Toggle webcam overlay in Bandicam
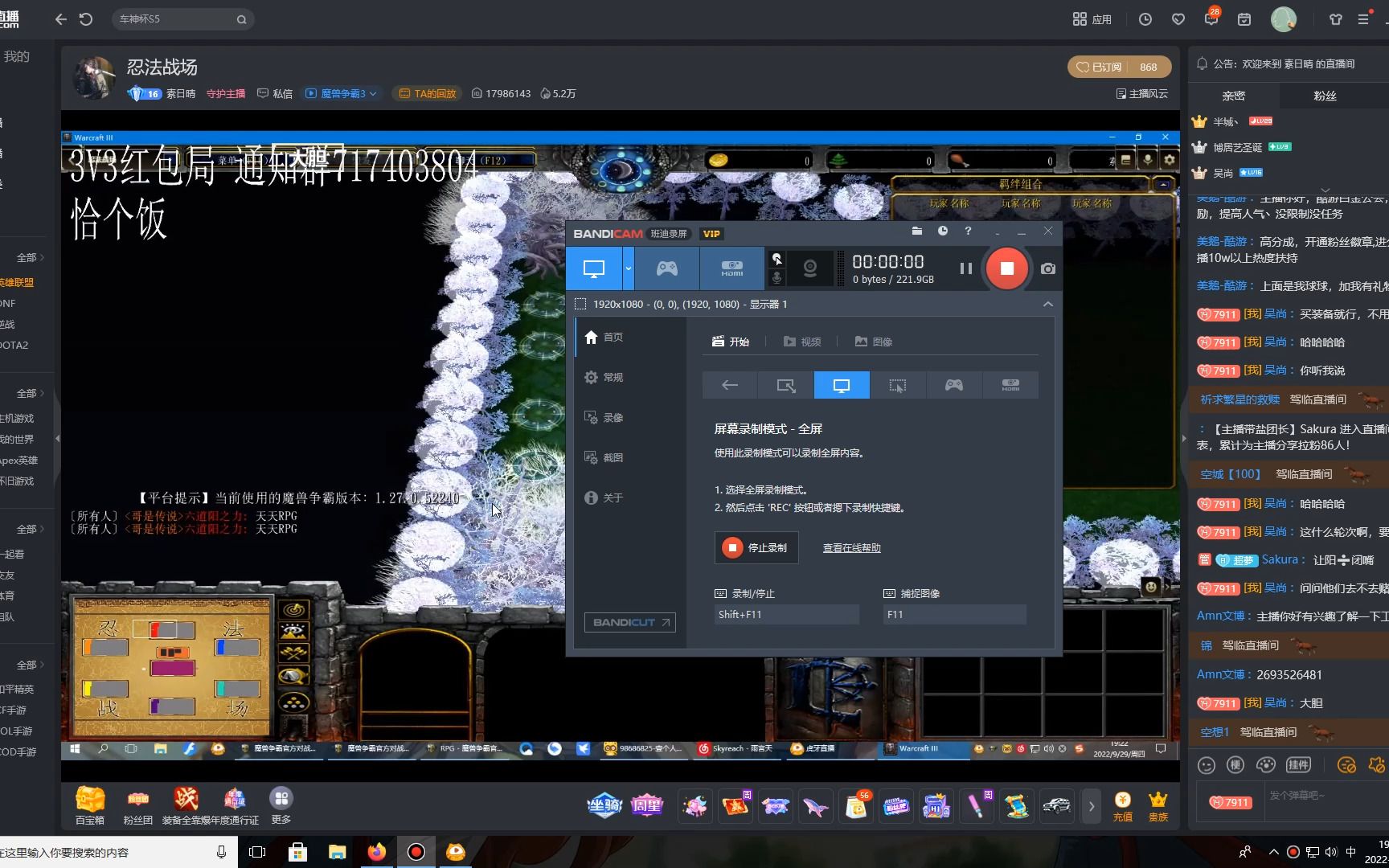Screen dimensions: 1389x868 coord(810,268)
